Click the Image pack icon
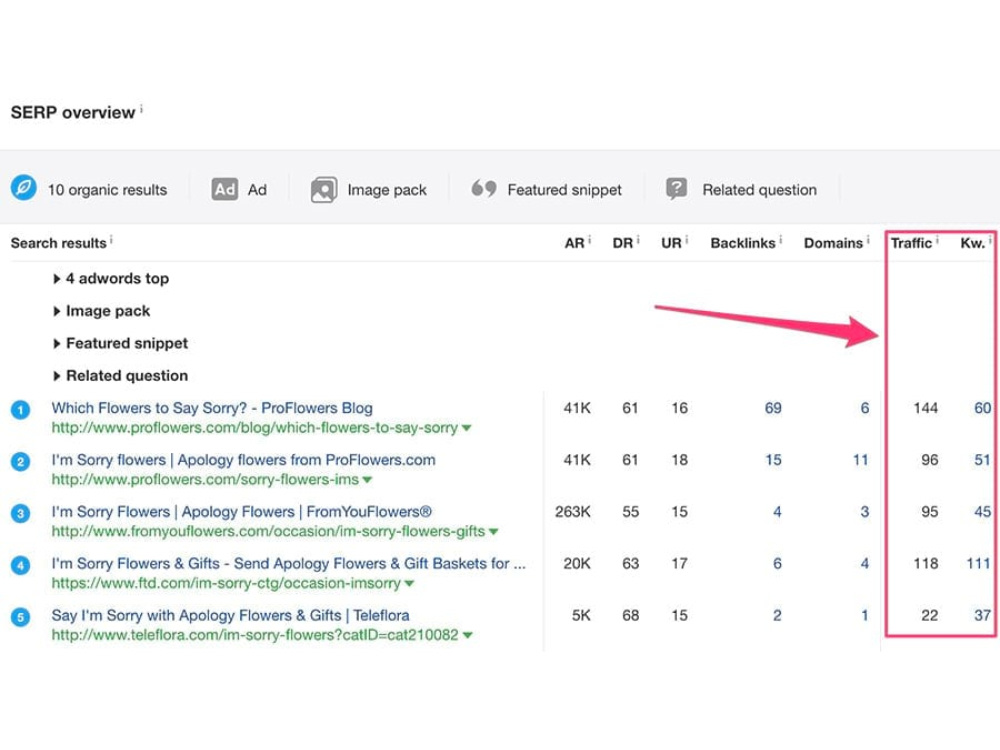This screenshot has width=1000, height=750. (x=324, y=189)
